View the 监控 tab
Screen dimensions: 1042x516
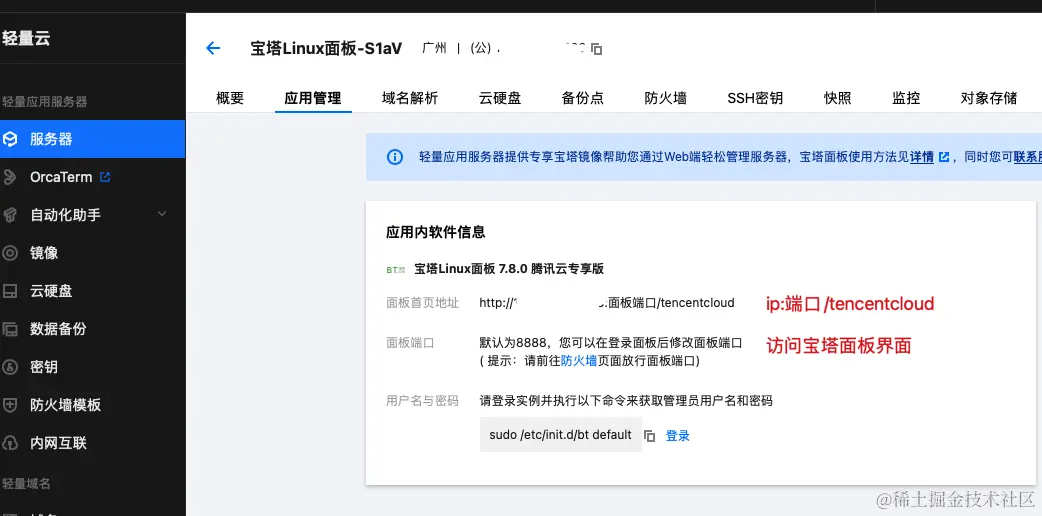pos(906,98)
